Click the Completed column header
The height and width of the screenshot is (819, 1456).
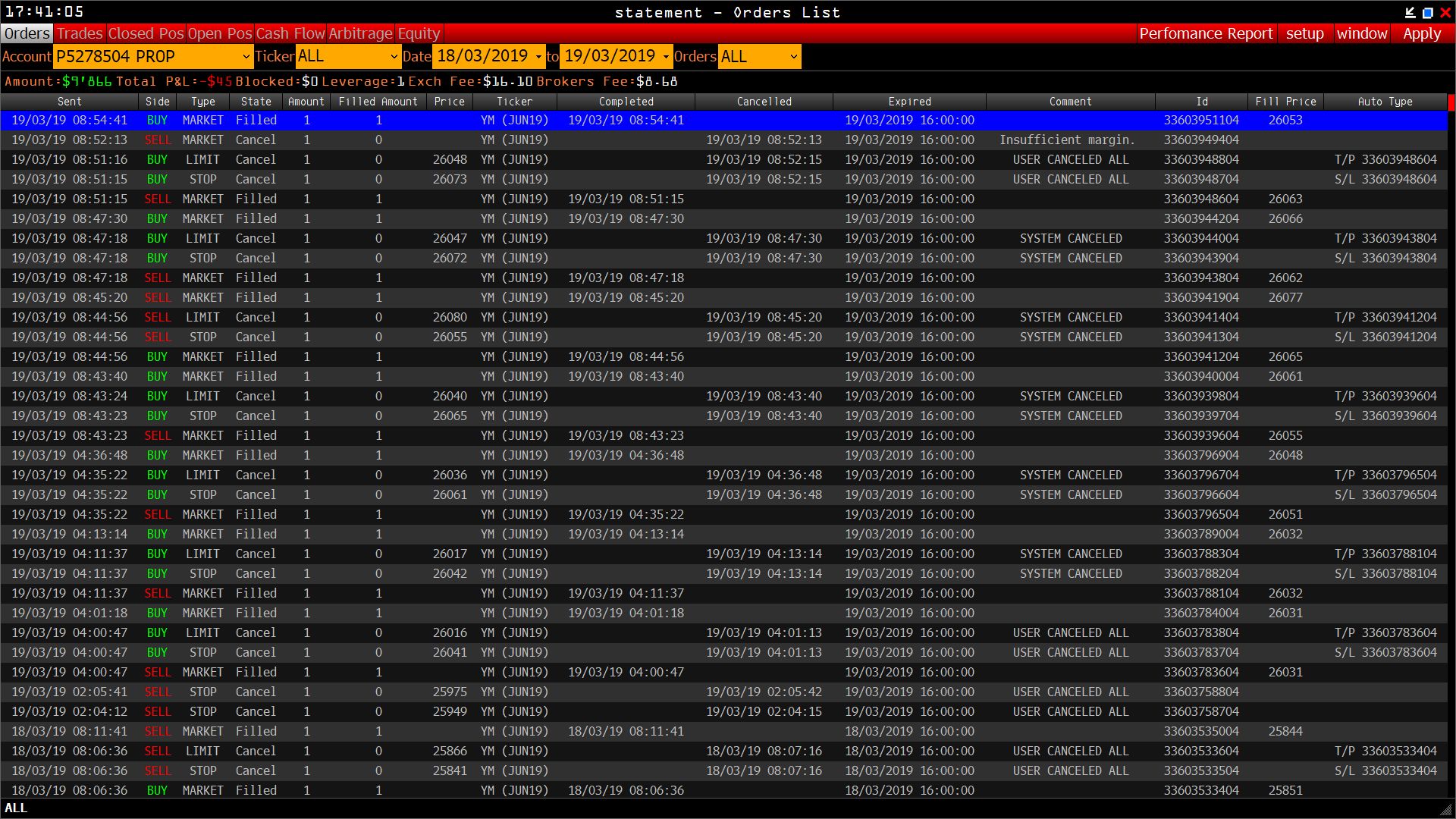tap(626, 102)
